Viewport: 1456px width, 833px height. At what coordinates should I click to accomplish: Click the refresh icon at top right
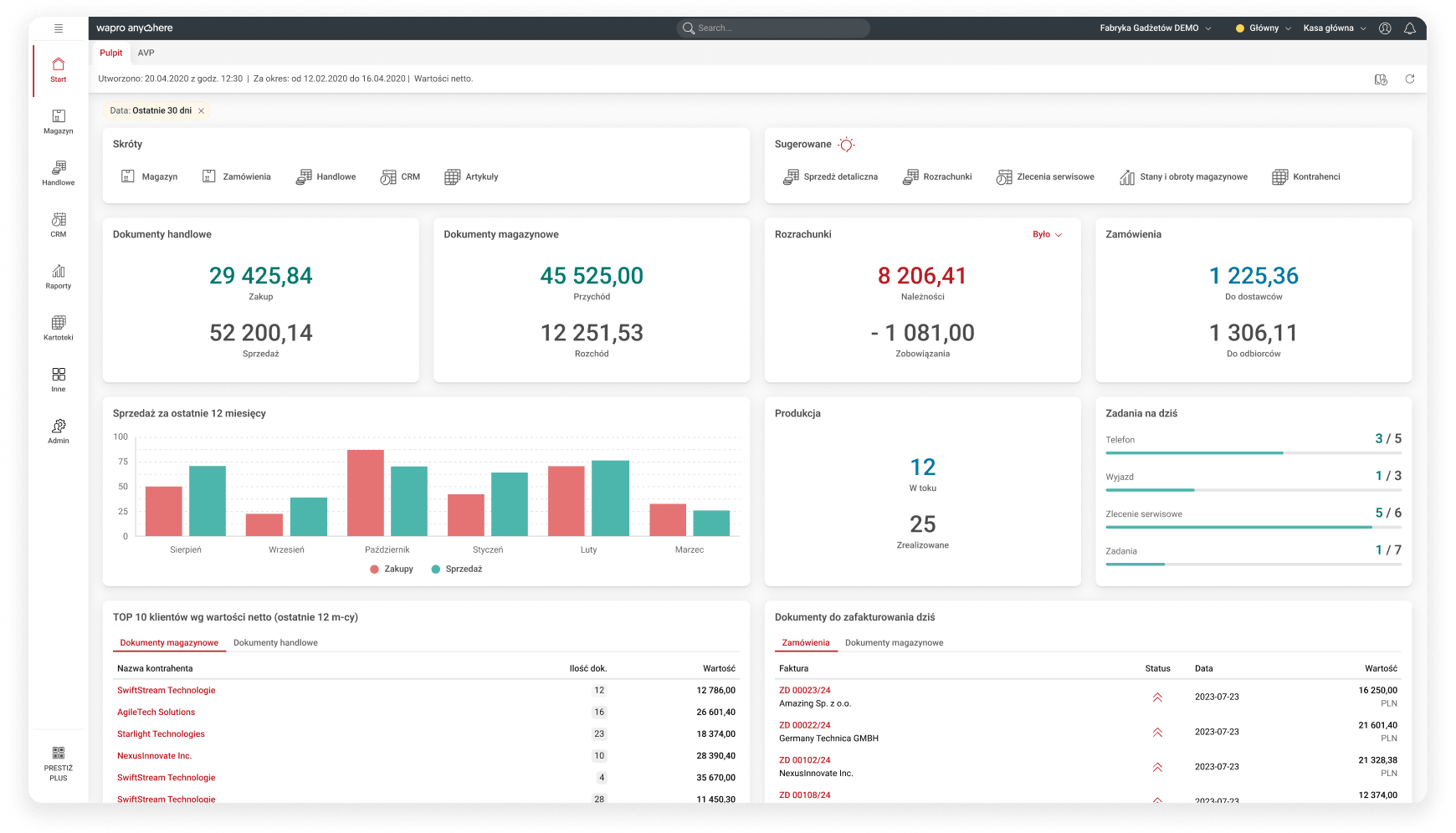click(1409, 79)
